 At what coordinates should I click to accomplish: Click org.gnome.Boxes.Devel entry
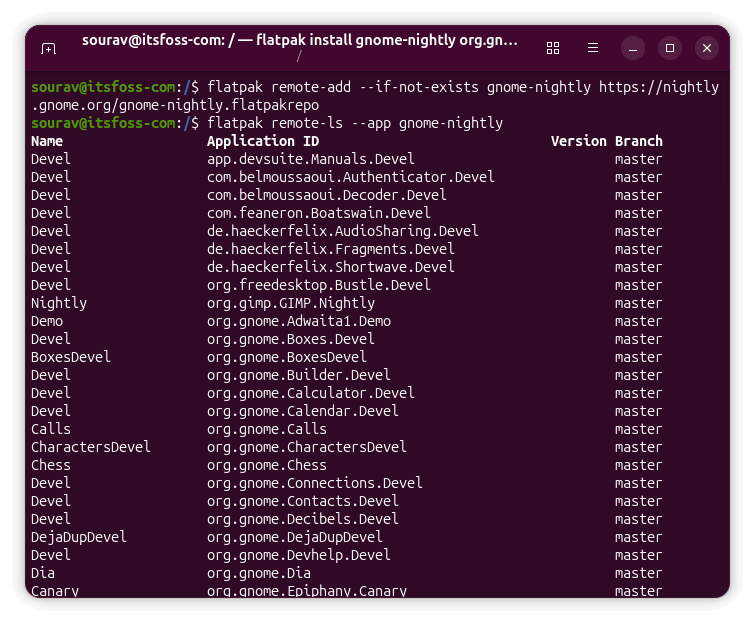click(x=291, y=339)
